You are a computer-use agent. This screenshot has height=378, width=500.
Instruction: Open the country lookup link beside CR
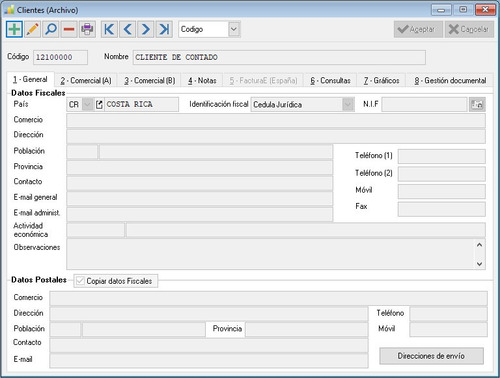pos(99,105)
